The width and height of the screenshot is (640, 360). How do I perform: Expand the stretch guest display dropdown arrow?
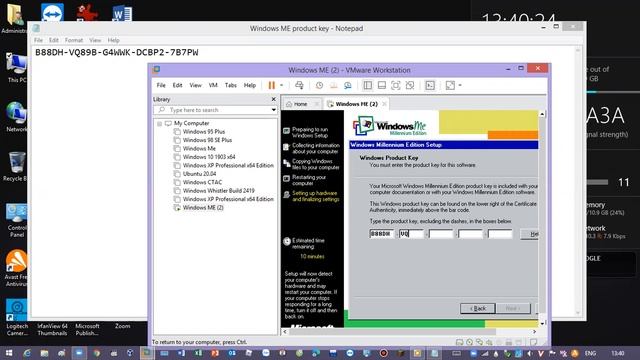(x=460, y=85)
